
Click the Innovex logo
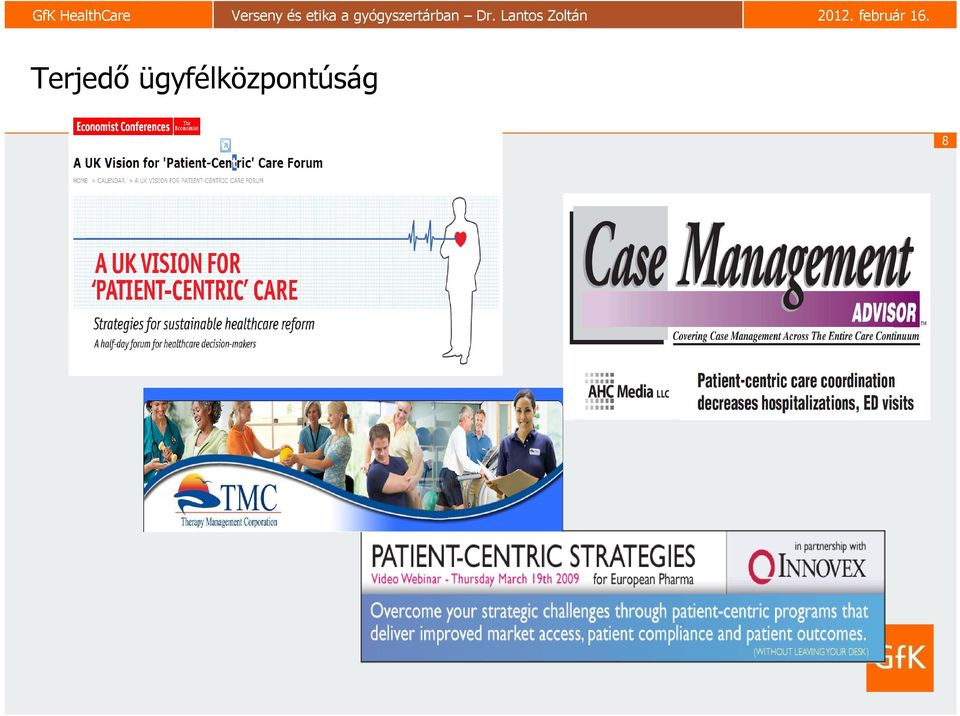coord(807,567)
